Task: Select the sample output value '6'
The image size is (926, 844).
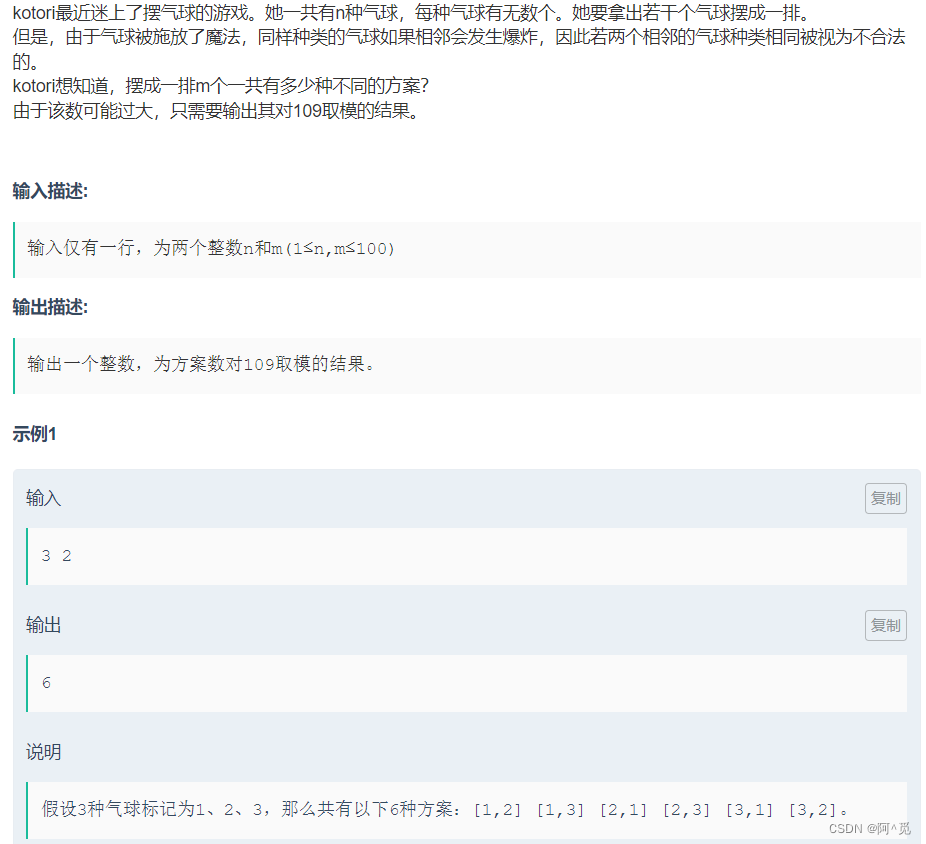Action: (47, 683)
